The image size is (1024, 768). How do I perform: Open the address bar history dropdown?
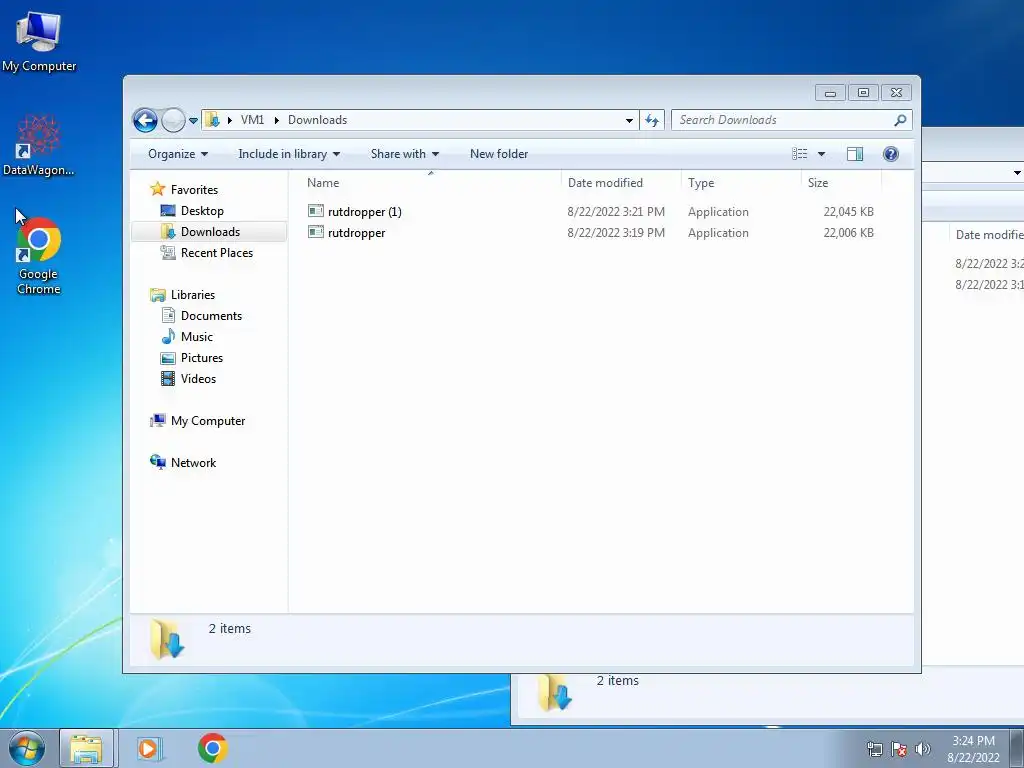pyautogui.click(x=629, y=120)
